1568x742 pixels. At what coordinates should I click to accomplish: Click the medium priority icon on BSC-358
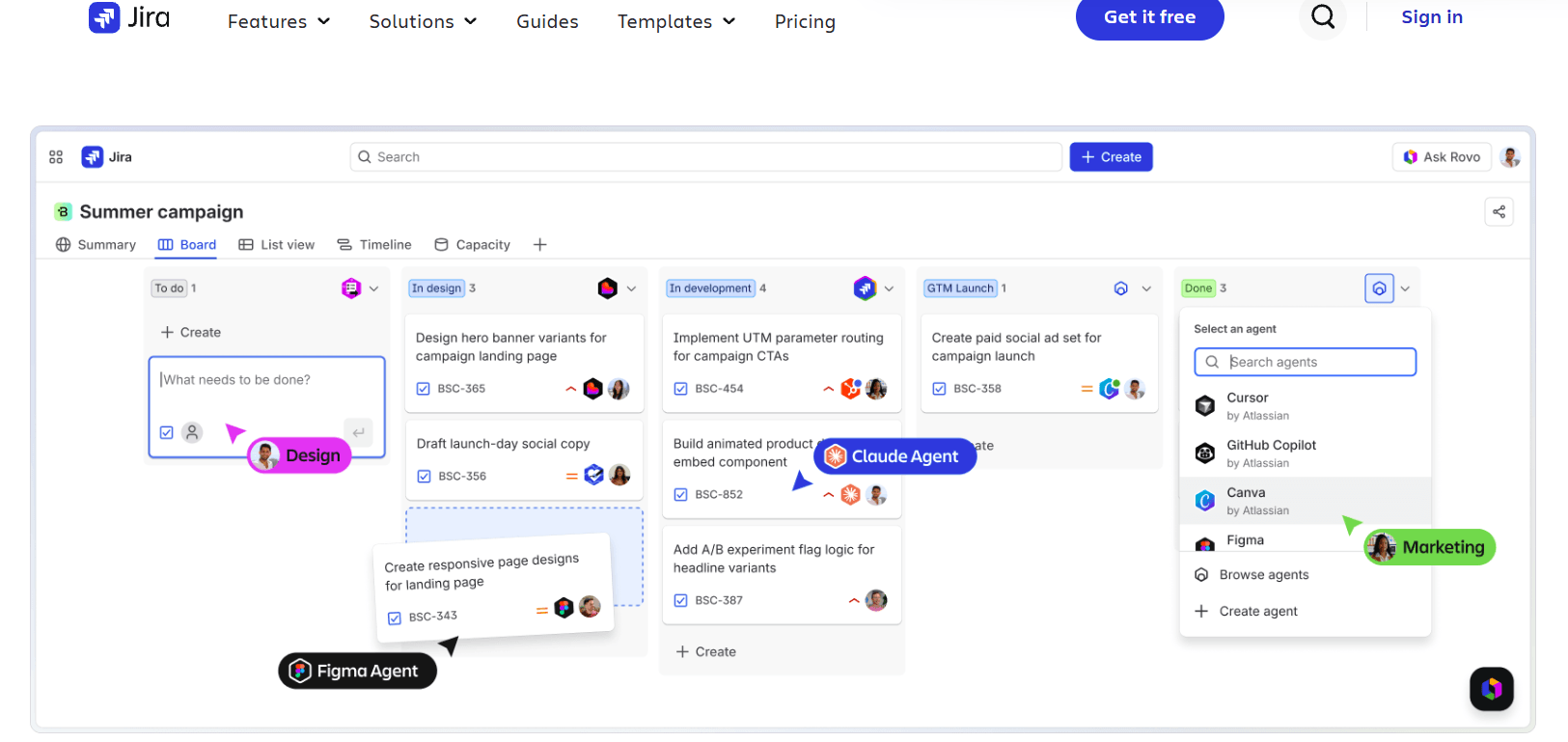[x=1087, y=389]
